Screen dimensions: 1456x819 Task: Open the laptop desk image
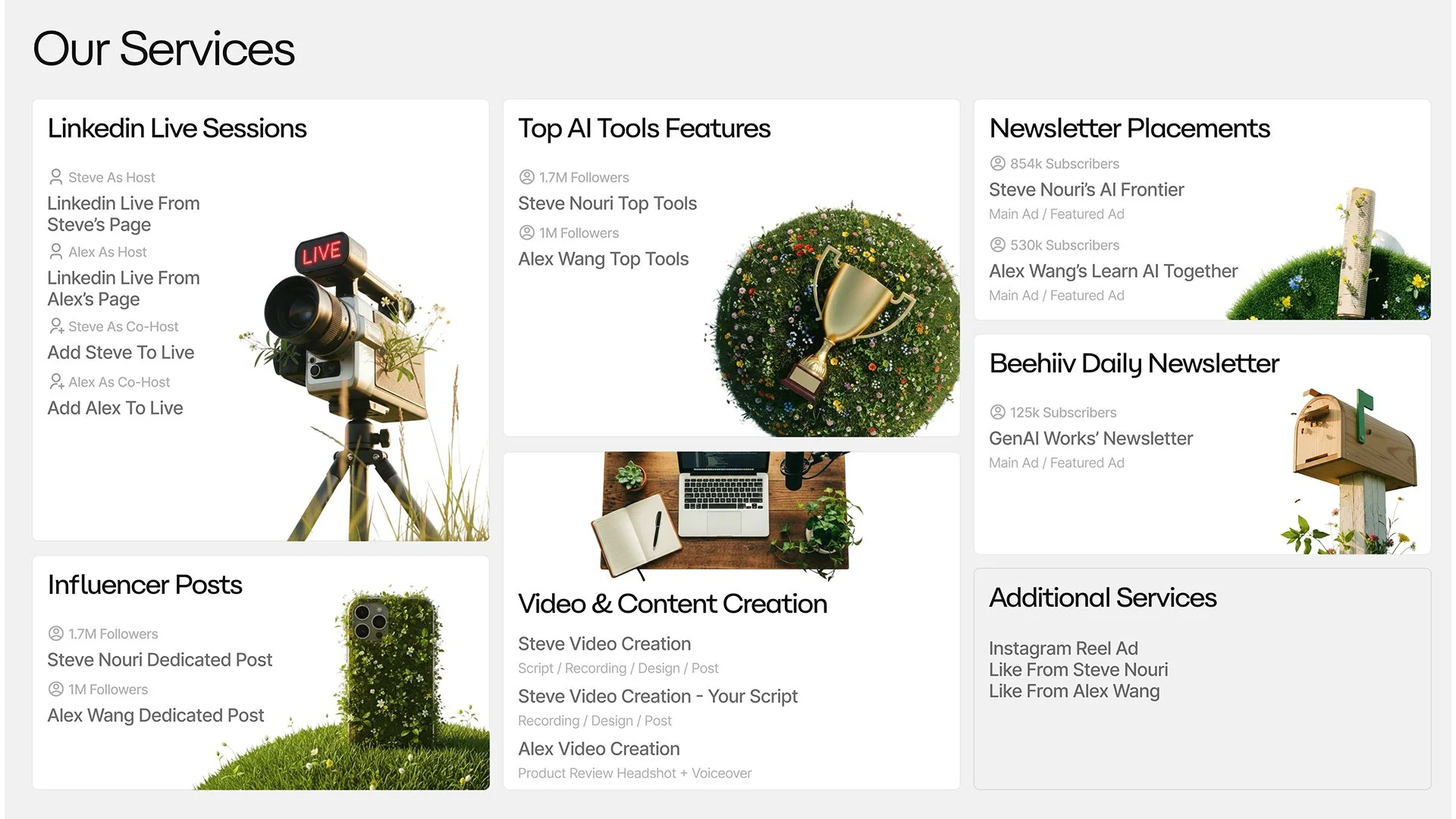pyautogui.click(x=726, y=516)
